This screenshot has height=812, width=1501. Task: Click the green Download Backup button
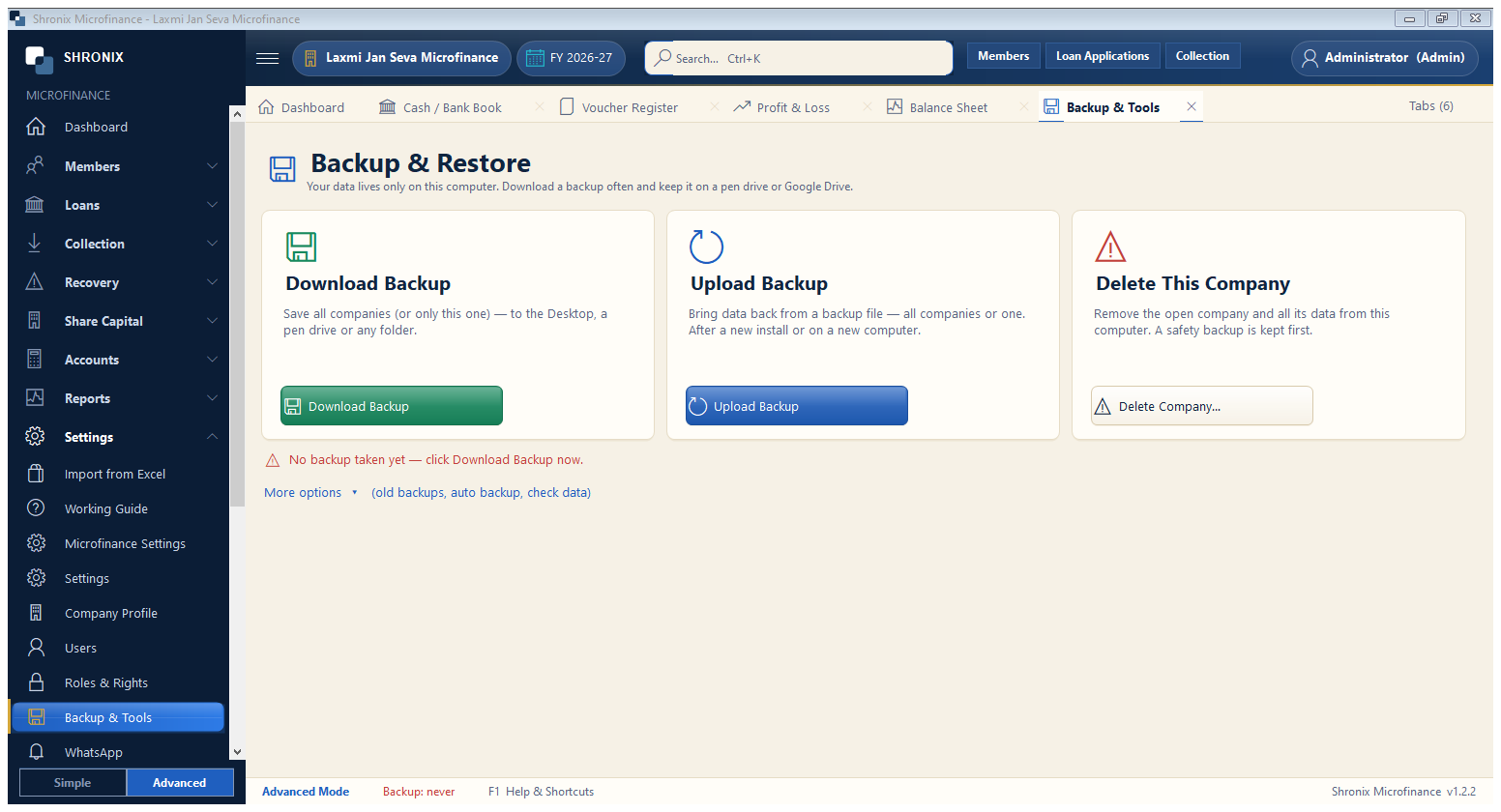point(392,406)
